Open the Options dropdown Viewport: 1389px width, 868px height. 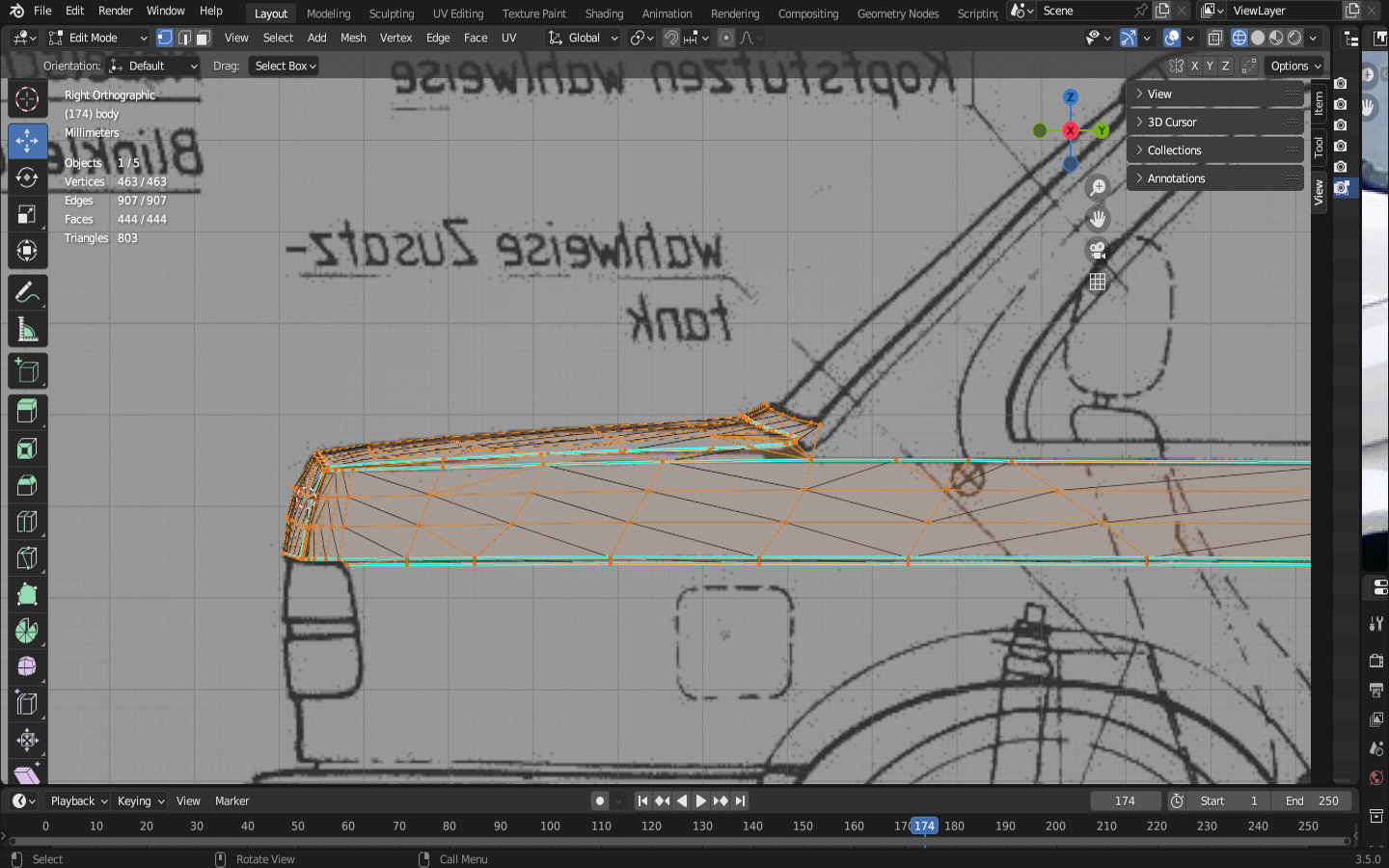pyautogui.click(x=1294, y=66)
